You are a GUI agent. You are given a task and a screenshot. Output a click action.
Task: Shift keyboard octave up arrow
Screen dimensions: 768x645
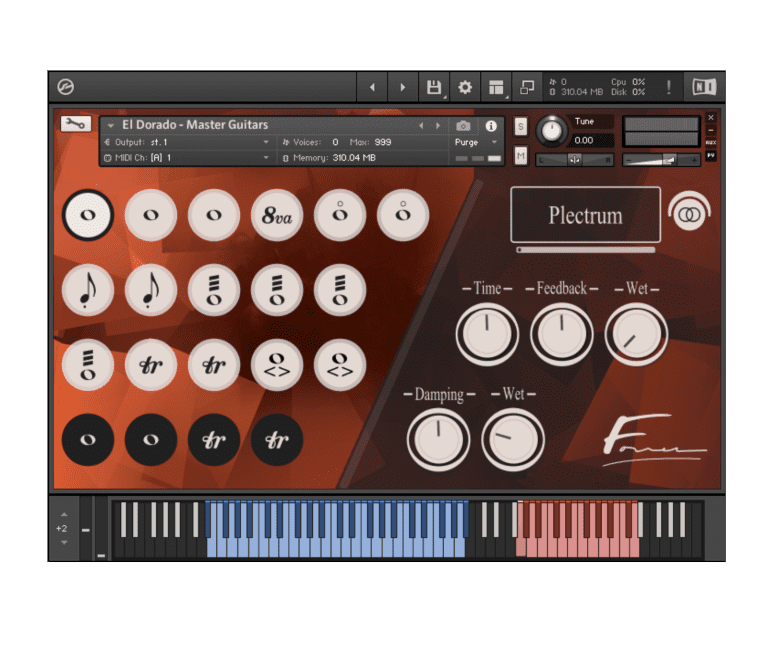pos(64,515)
